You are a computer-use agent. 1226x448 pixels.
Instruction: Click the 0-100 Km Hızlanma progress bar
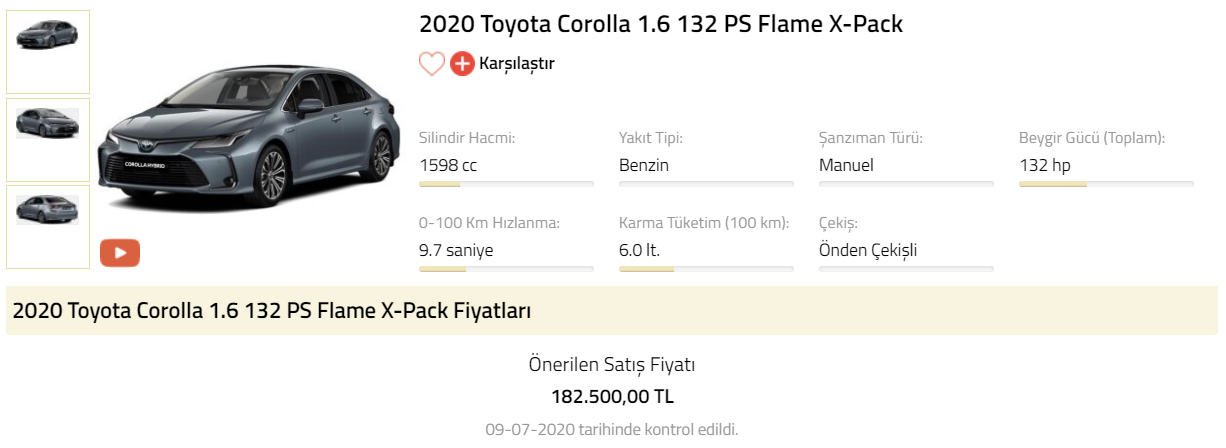506,269
